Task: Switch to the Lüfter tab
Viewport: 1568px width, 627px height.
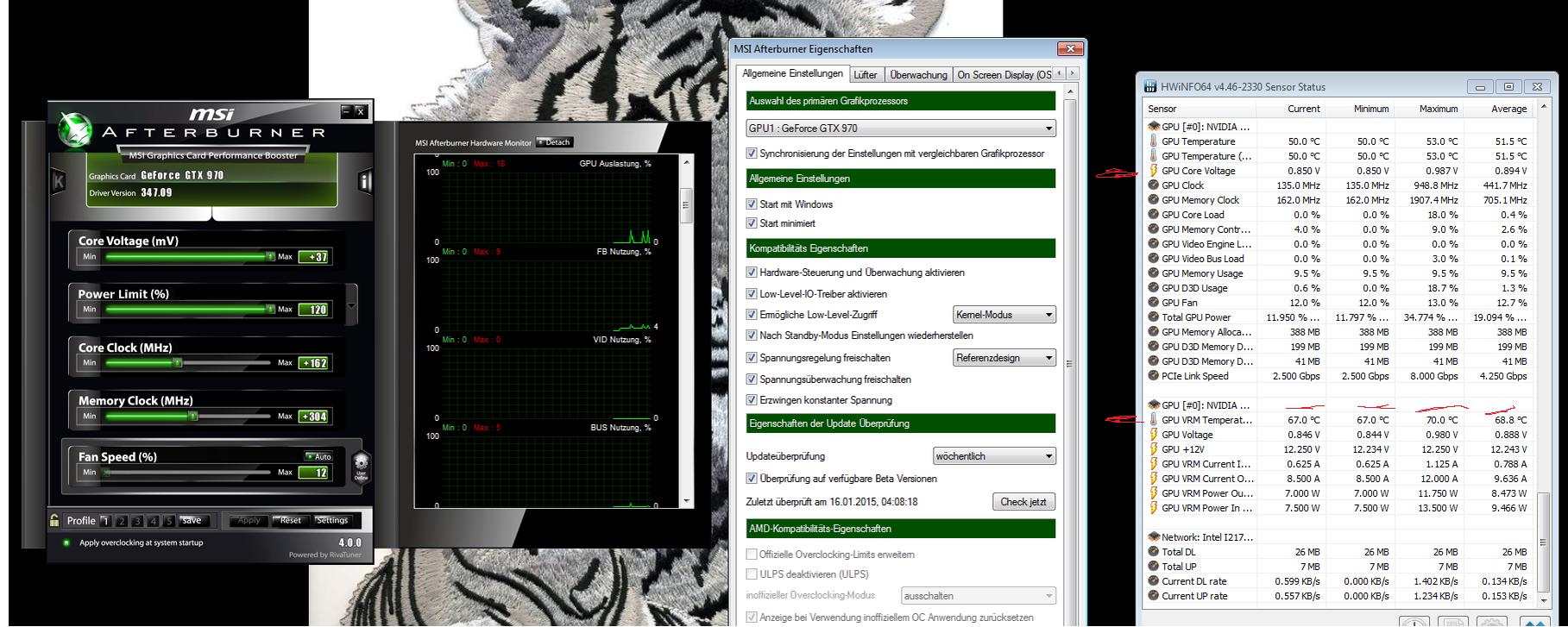Action: 866,75
